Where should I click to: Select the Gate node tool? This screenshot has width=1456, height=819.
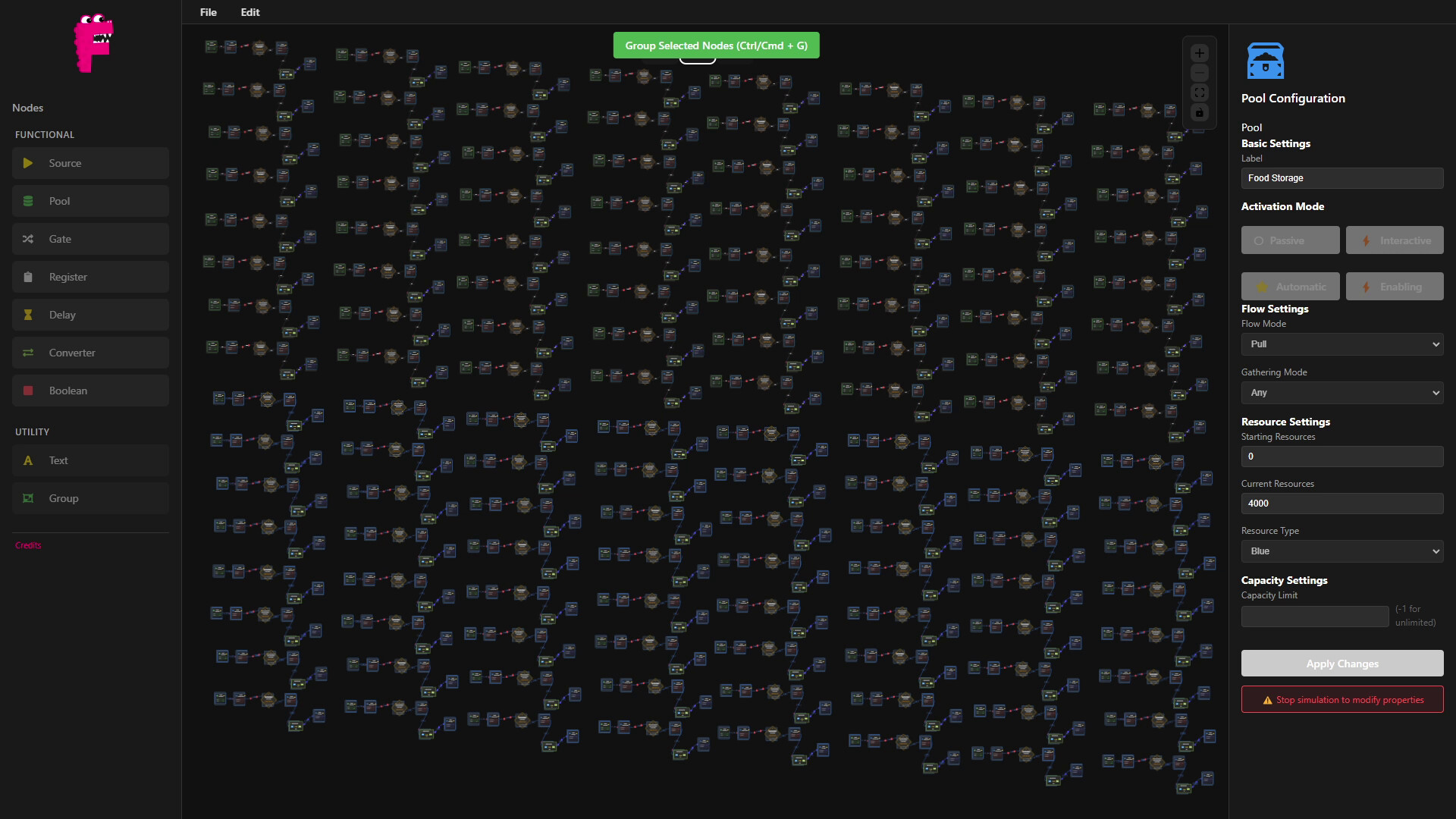pyautogui.click(x=90, y=238)
